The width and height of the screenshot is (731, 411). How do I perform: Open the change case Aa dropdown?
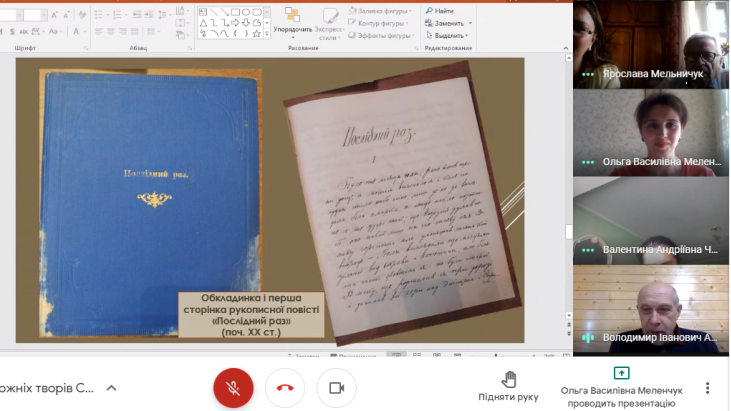(55, 32)
